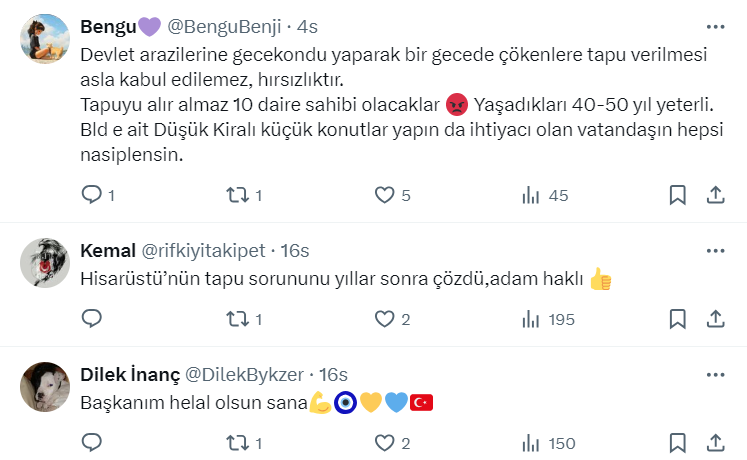Retweet Kemal's Hisarüstü post
Screen dimensions: 747x460
pos(238,319)
